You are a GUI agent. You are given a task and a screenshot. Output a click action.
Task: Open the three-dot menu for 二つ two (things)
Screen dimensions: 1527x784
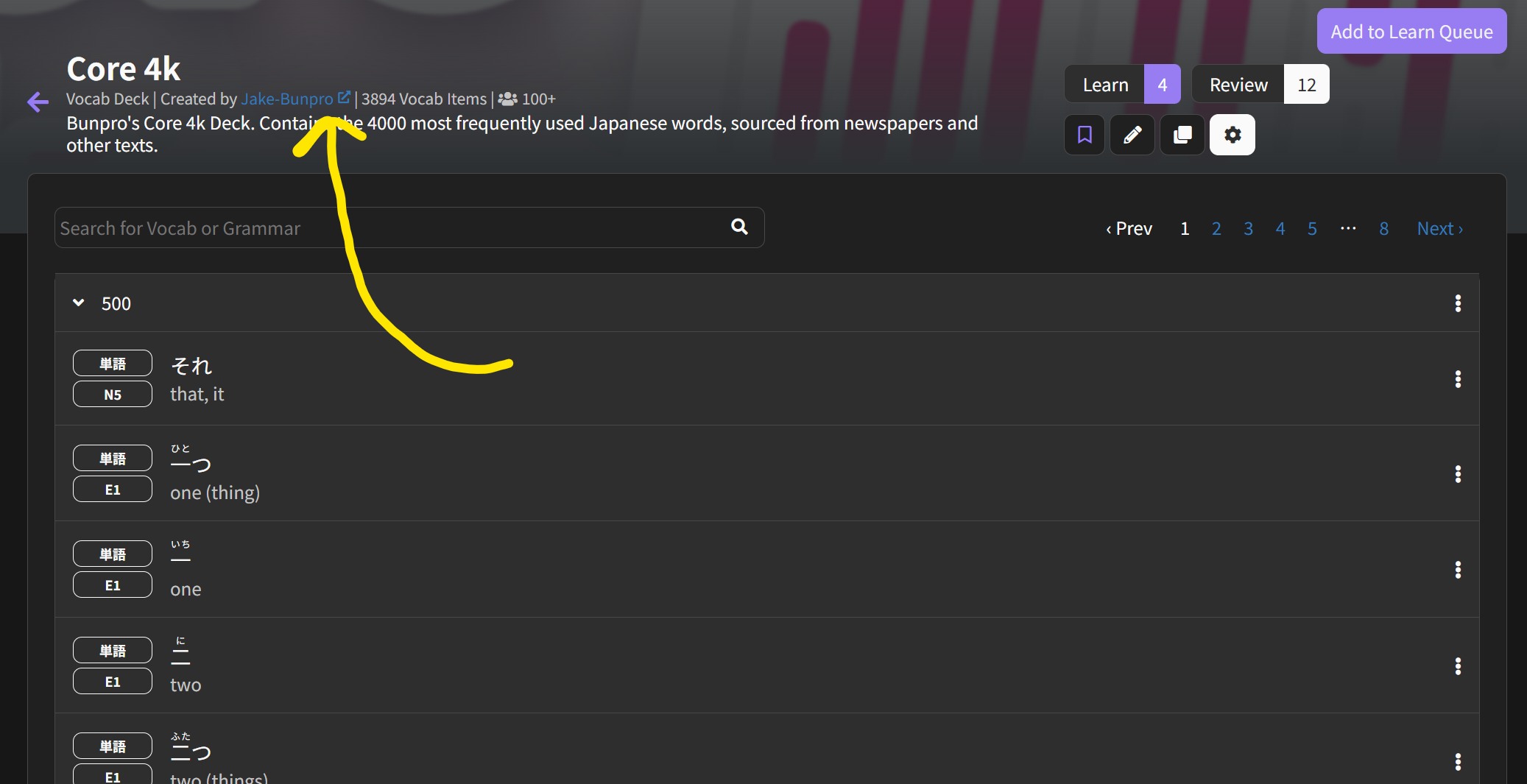point(1458,762)
